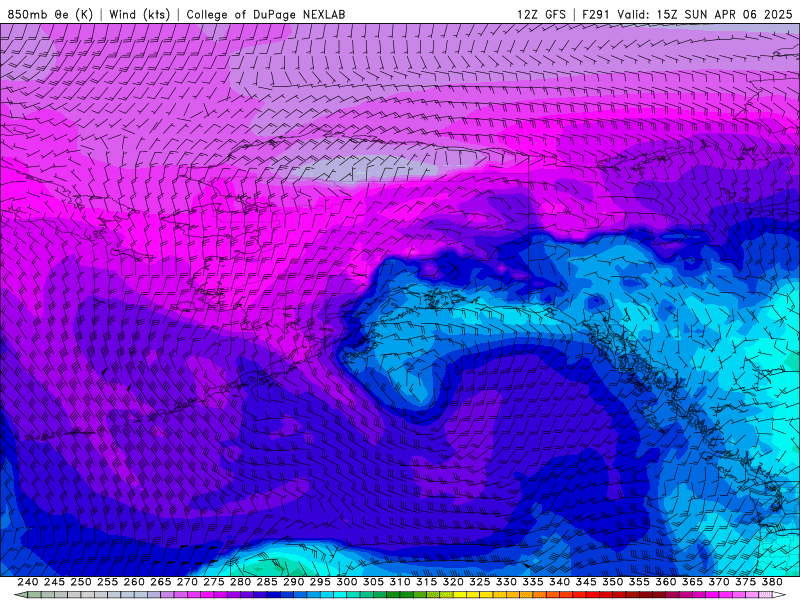Click the '850mb θe (K)' title label

click(50, 14)
